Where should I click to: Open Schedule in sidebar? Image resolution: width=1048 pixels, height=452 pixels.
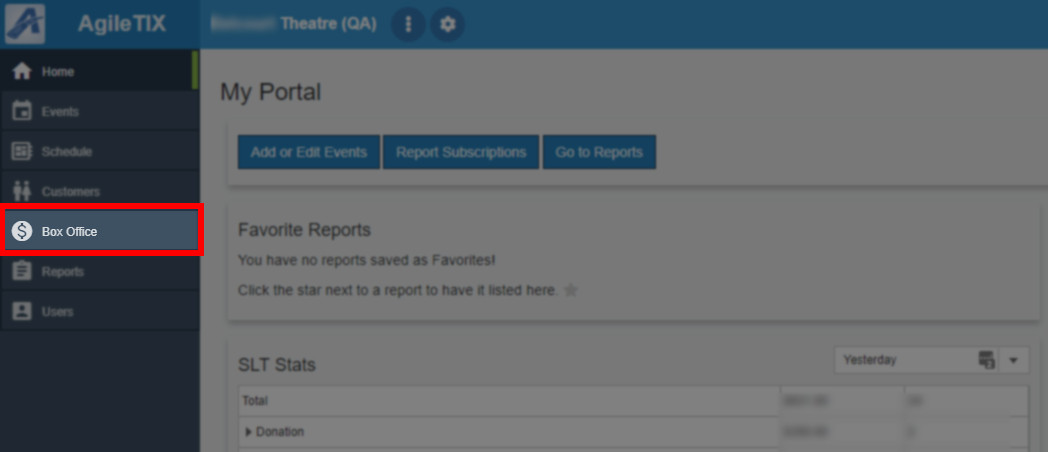[100, 152]
